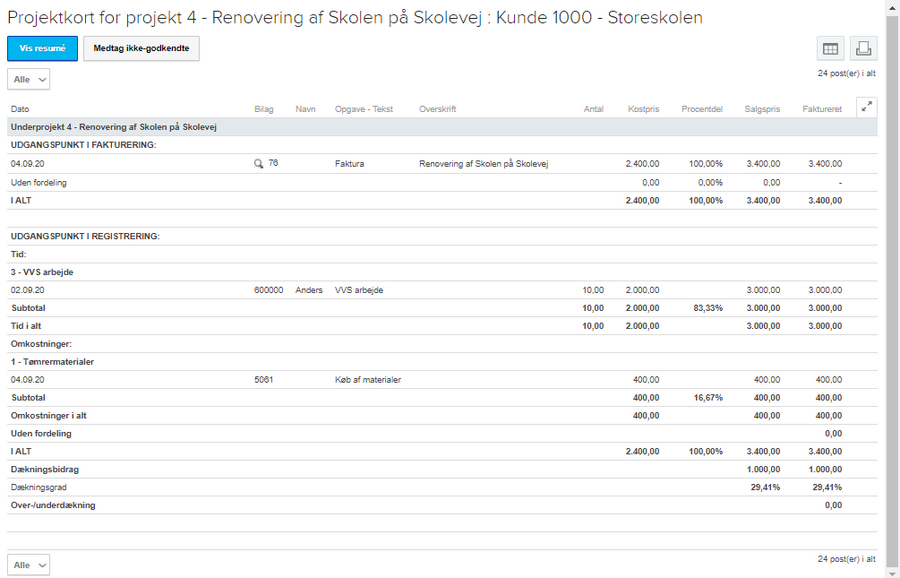
Task: Expand table with the fullscreen arrows icon
Action: [866, 108]
